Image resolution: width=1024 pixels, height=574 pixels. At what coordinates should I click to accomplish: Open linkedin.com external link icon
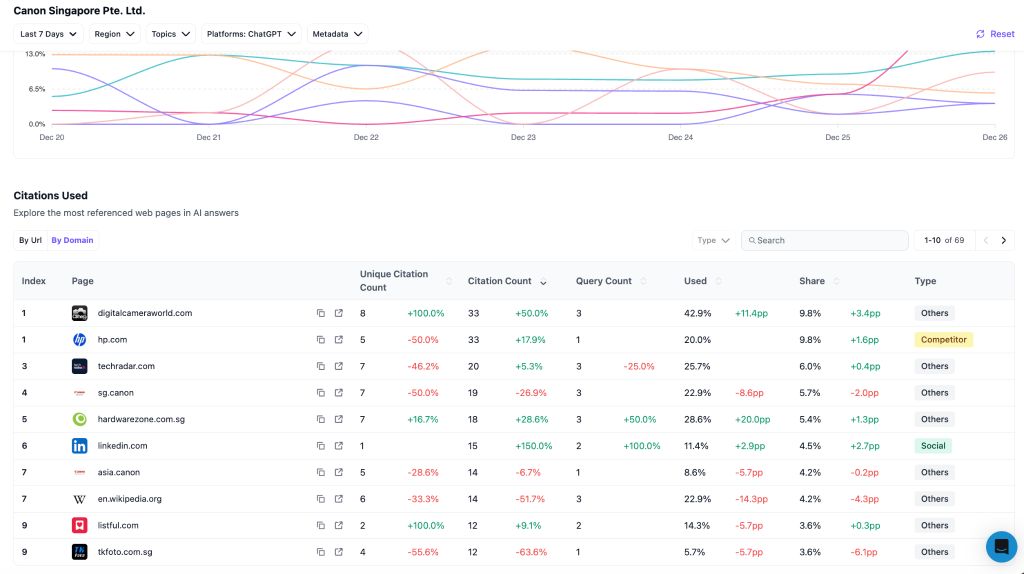338,446
